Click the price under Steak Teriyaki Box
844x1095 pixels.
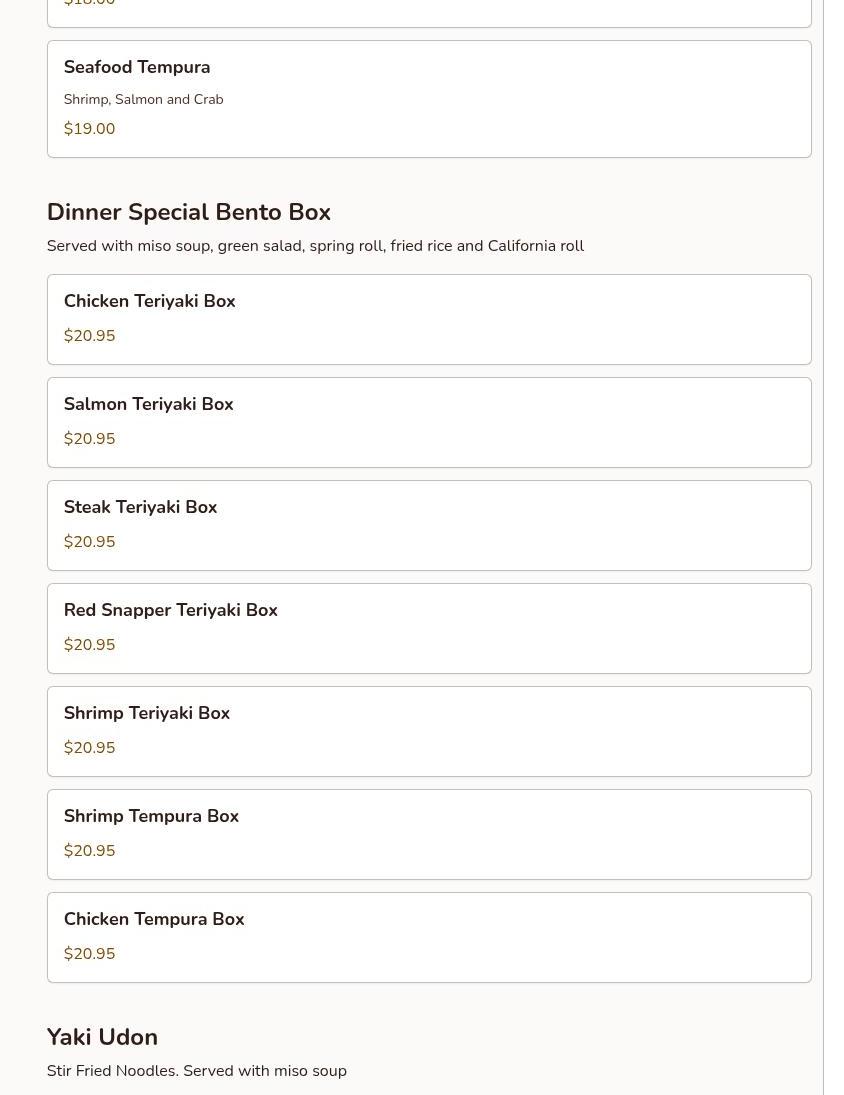coord(89,542)
